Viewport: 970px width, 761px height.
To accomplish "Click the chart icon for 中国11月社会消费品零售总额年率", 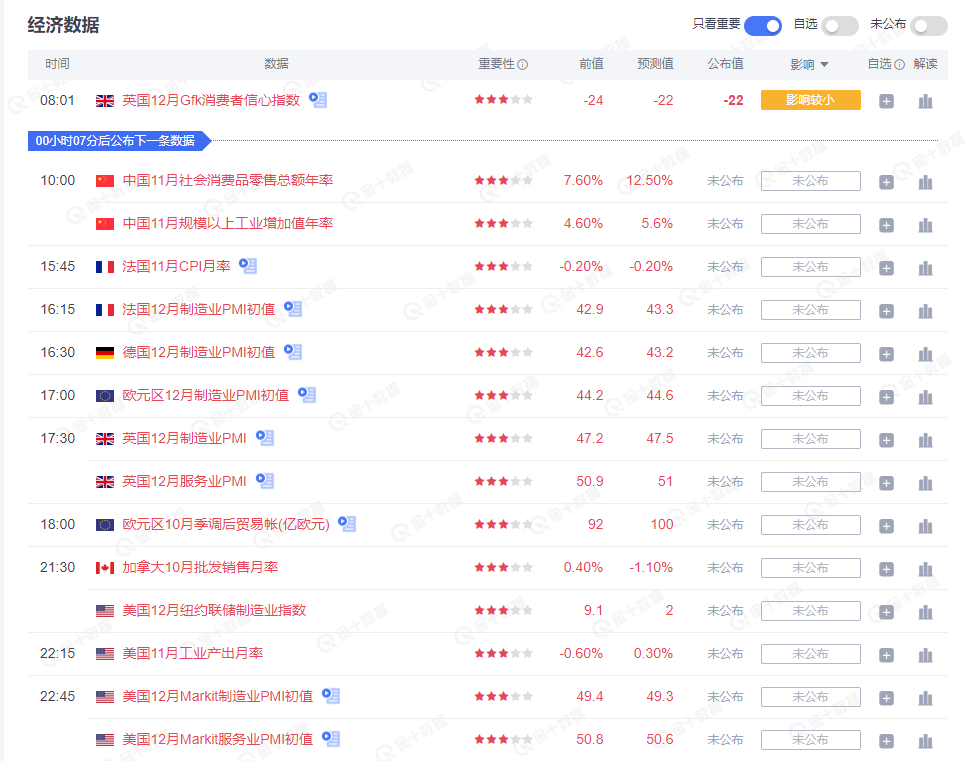I will point(925,181).
